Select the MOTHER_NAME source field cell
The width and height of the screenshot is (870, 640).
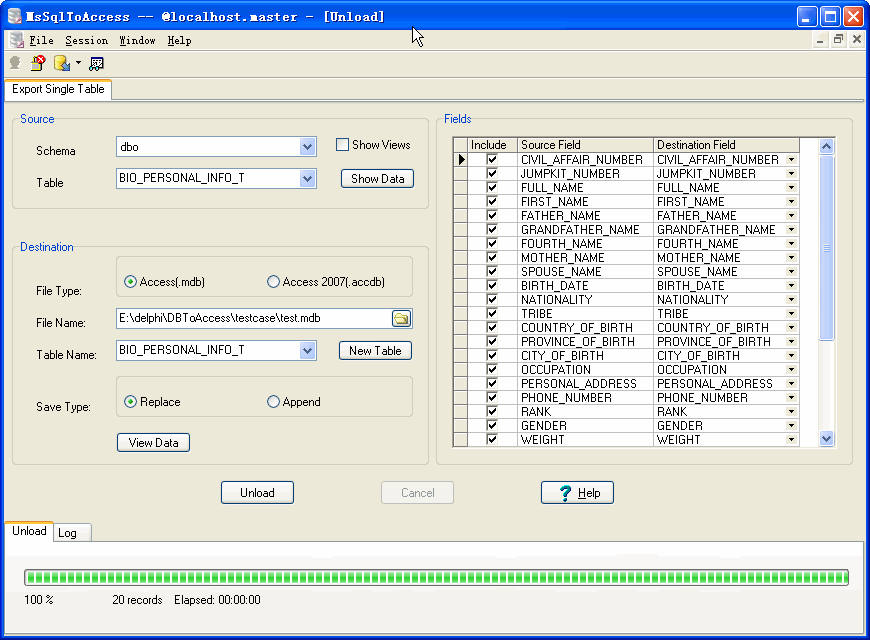585,258
